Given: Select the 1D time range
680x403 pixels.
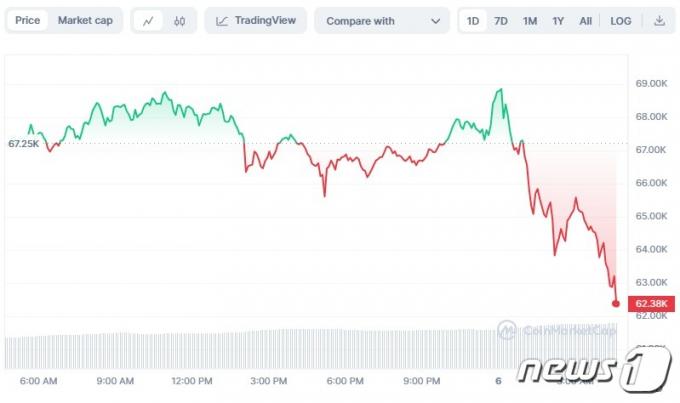Looking at the screenshot, I should pos(473,21).
